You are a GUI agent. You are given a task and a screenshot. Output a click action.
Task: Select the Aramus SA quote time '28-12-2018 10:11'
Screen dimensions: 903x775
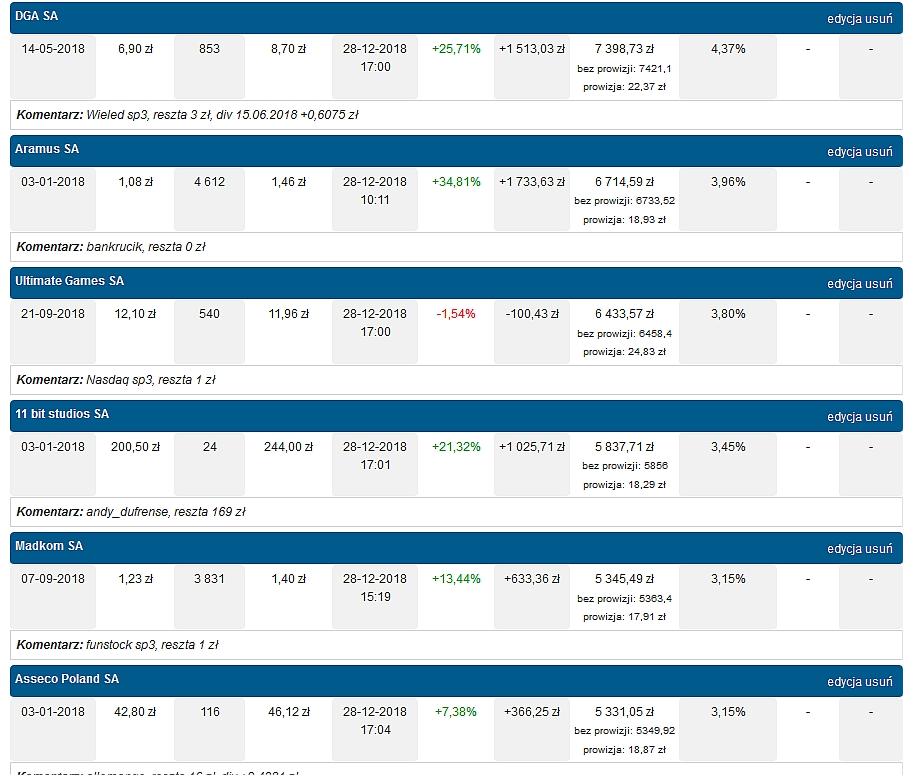375,191
